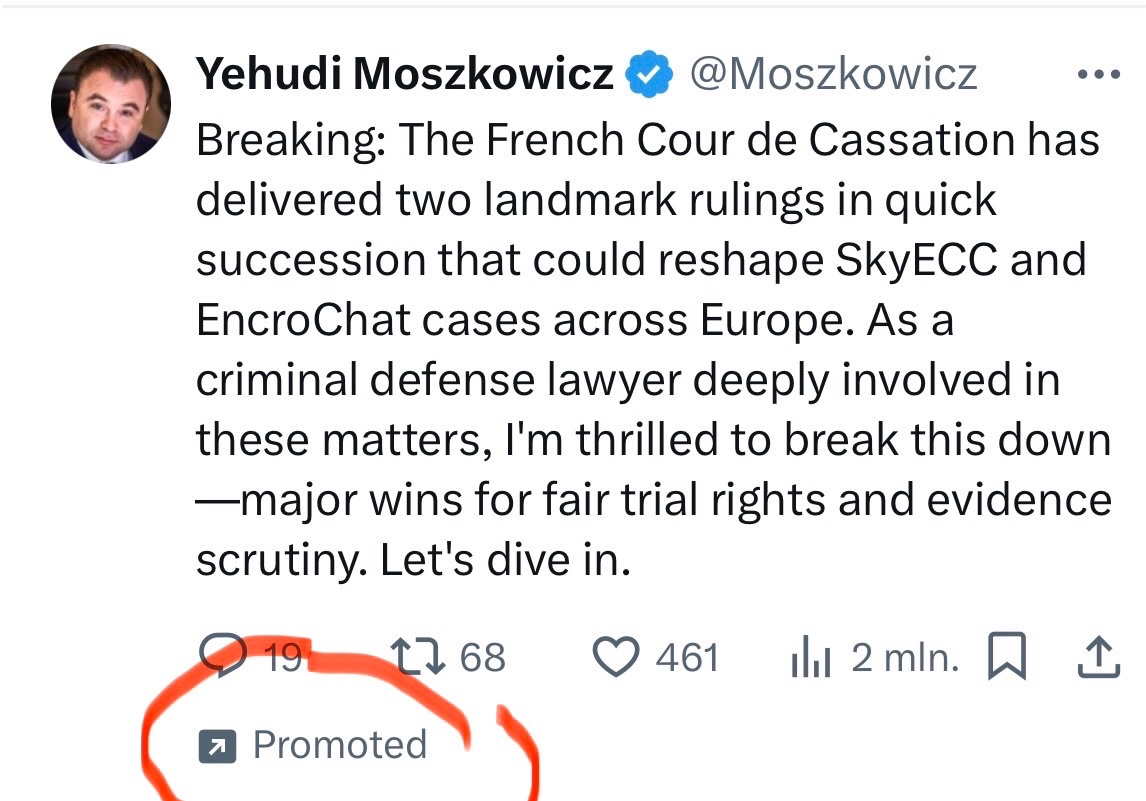
Task: Click the Yehudi Moszkowicz display name
Action: 405,75
